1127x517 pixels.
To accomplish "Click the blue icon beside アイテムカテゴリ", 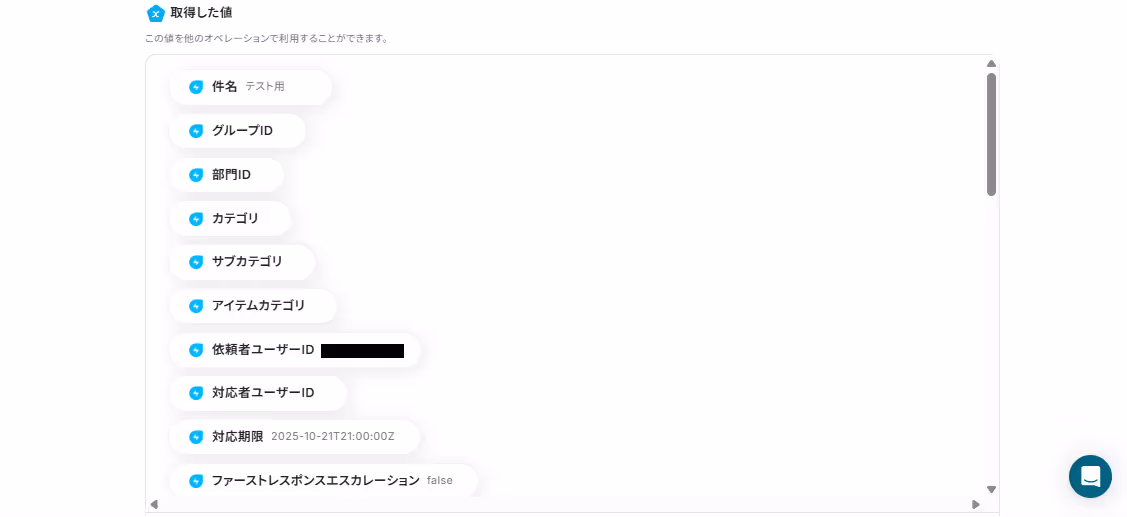I will click(x=196, y=306).
